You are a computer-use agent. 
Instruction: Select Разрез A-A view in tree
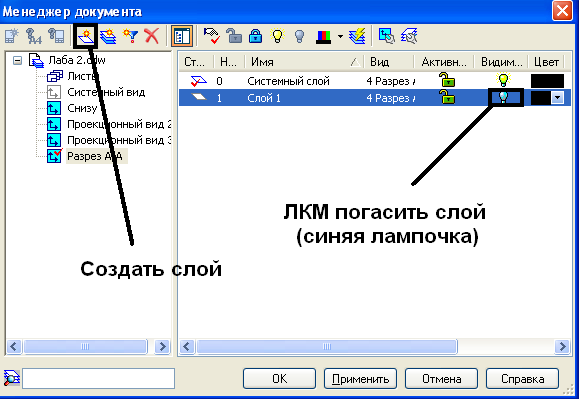coord(96,156)
